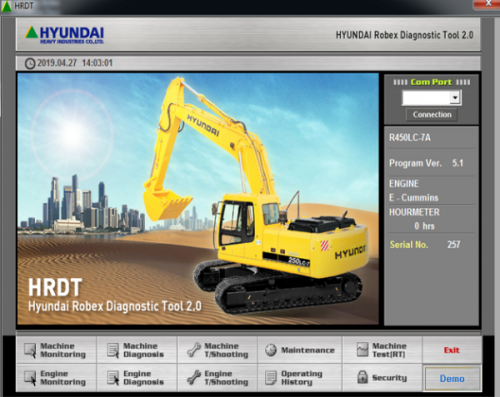Open Machine Test[RT] label
Image resolution: width=500 pixels, height=397 pixels.
389,350
